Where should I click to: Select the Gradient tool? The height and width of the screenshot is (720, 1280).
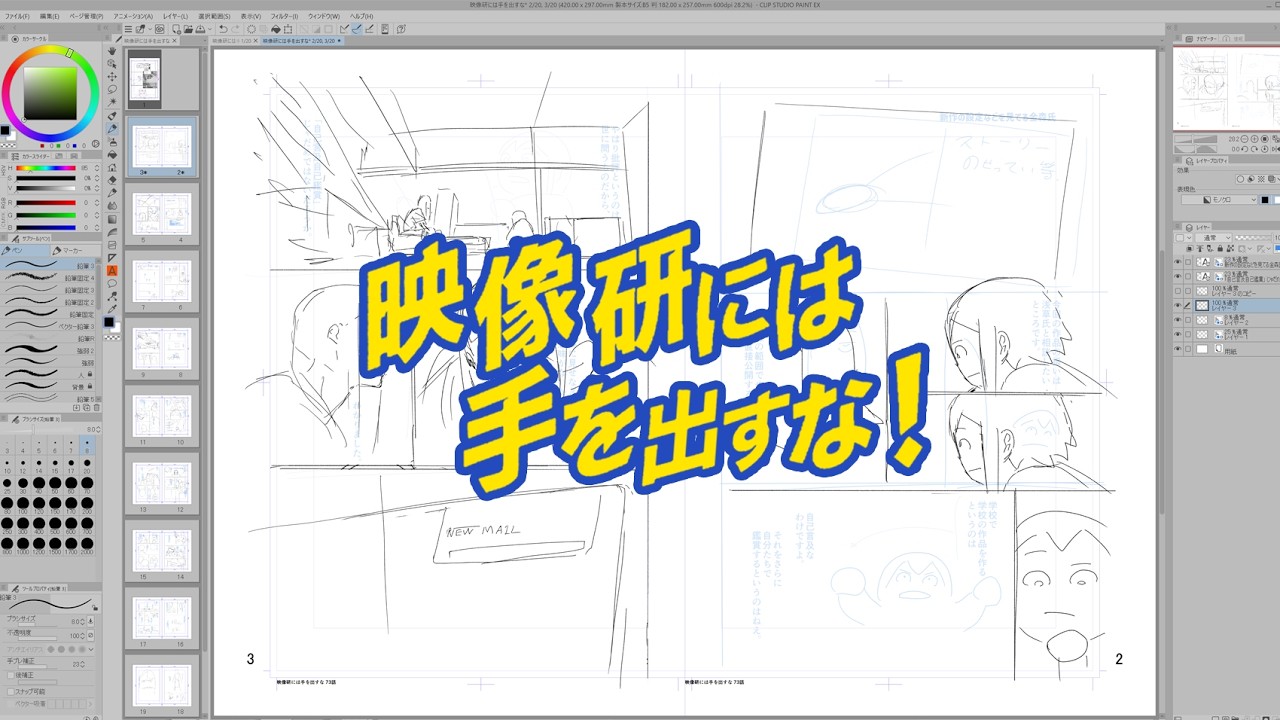click(112, 219)
